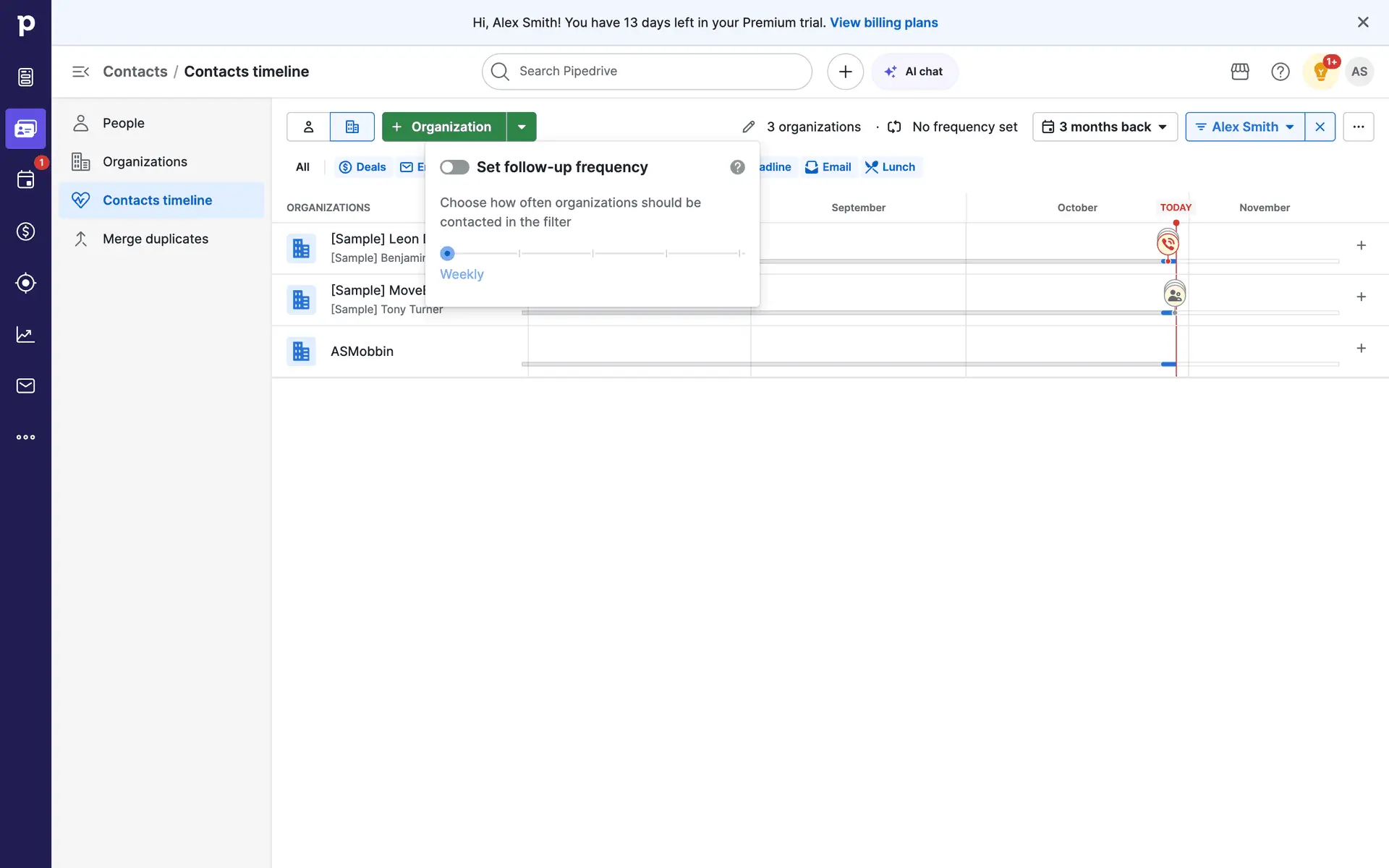Open the Insights chart icon in sidebar
This screenshot has height=868, width=1389.
point(25,334)
